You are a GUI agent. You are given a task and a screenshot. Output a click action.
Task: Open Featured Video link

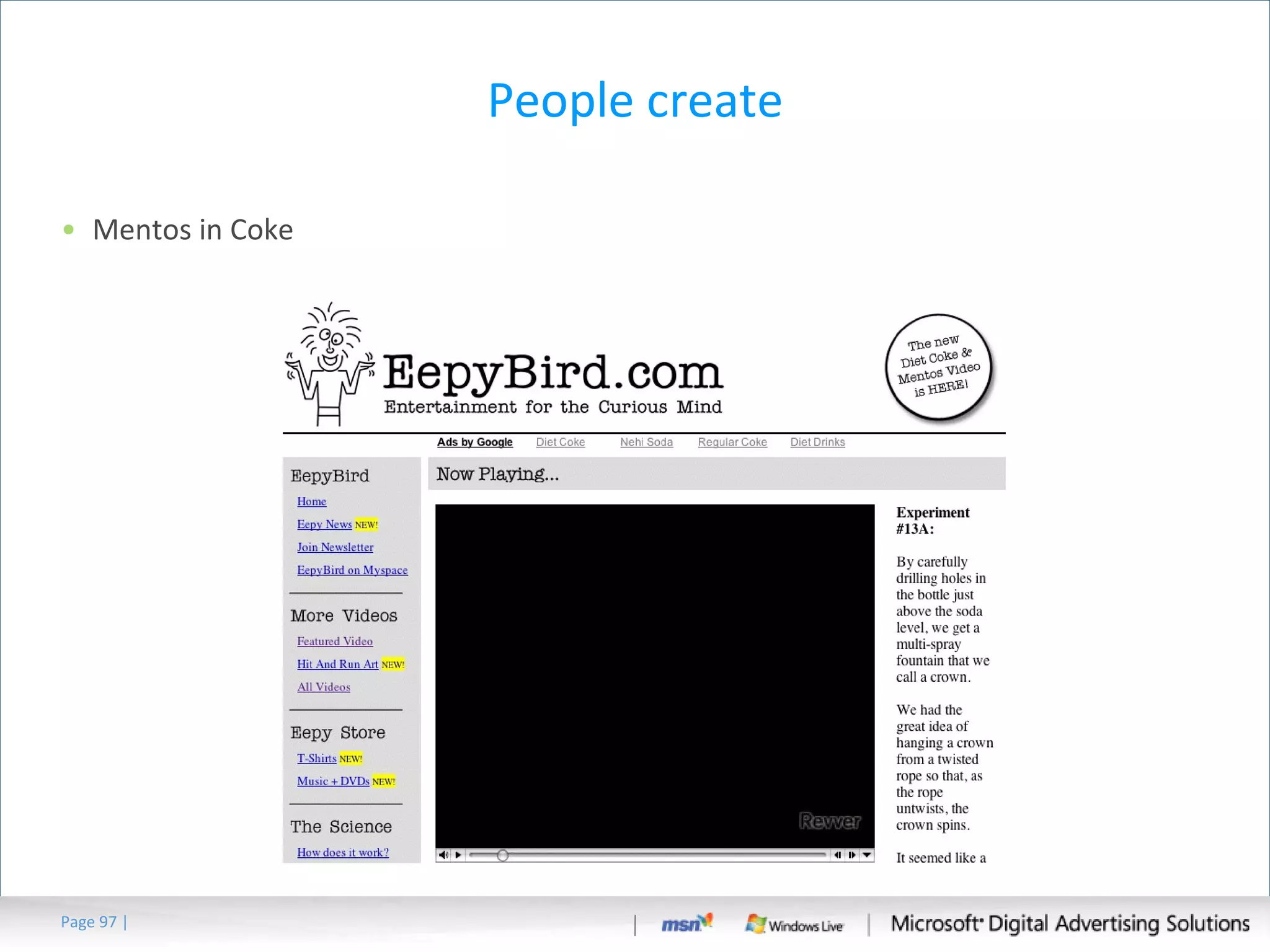click(335, 641)
